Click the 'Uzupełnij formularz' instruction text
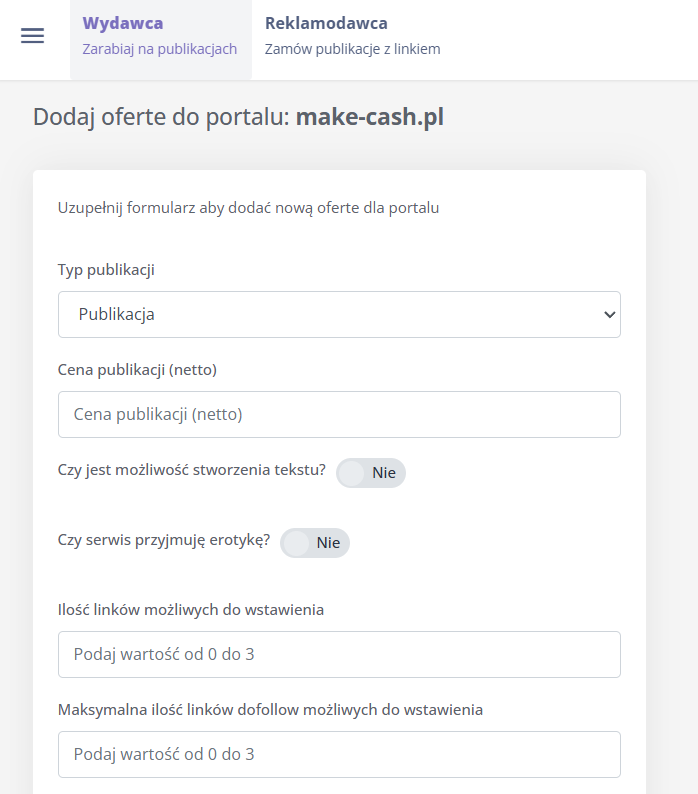The width and height of the screenshot is (698, 794). pos(248,208)
